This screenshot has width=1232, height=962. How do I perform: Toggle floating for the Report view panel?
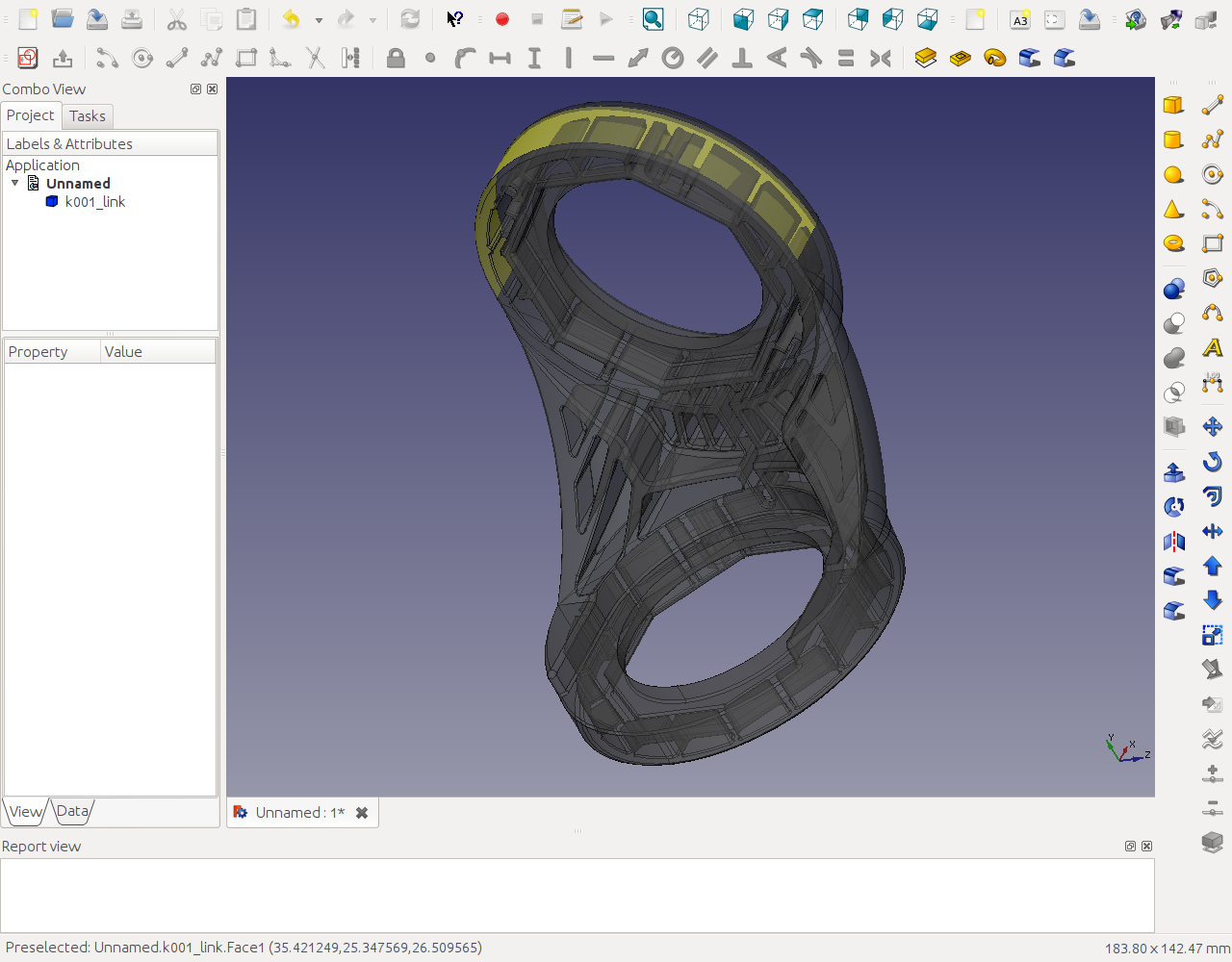click(1130, 847)
